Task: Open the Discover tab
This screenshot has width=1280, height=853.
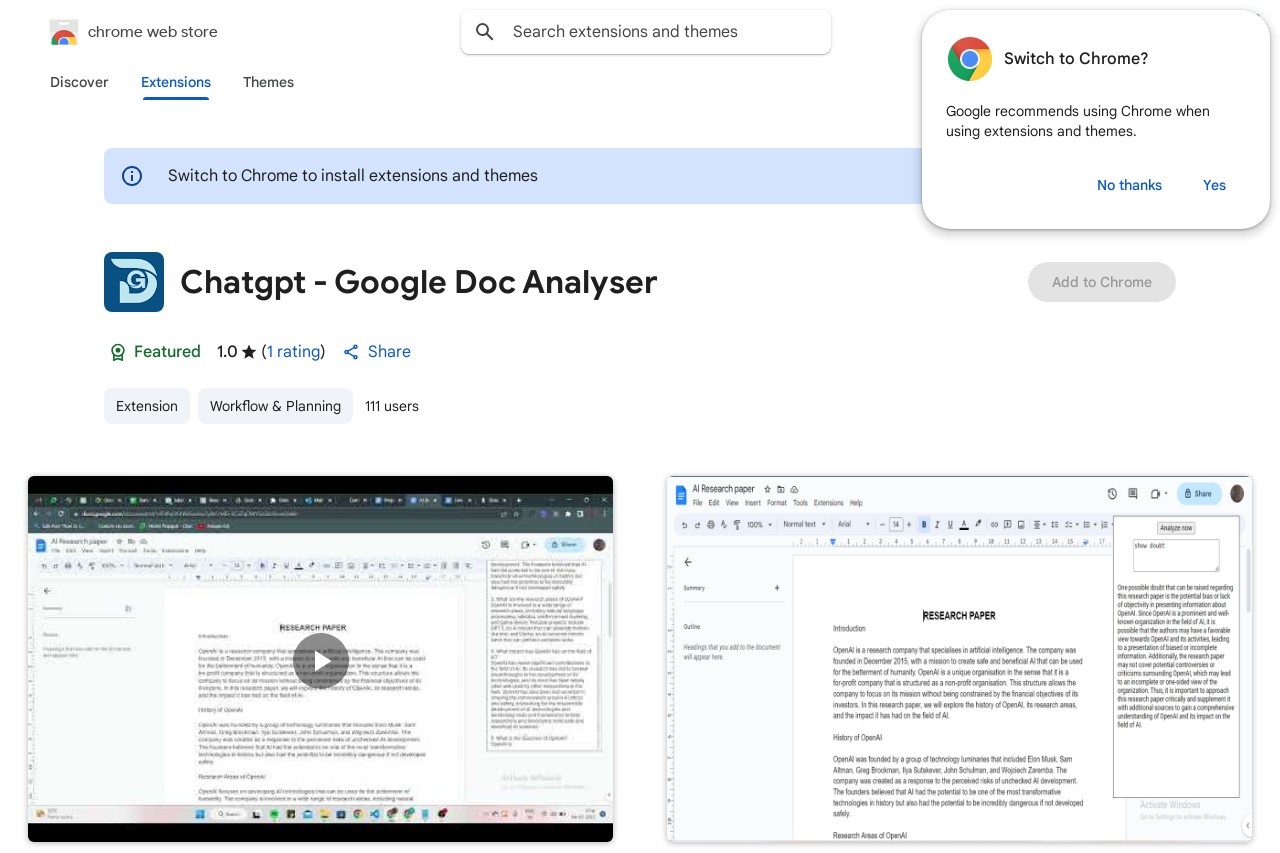Action: [x=79, y=82]
